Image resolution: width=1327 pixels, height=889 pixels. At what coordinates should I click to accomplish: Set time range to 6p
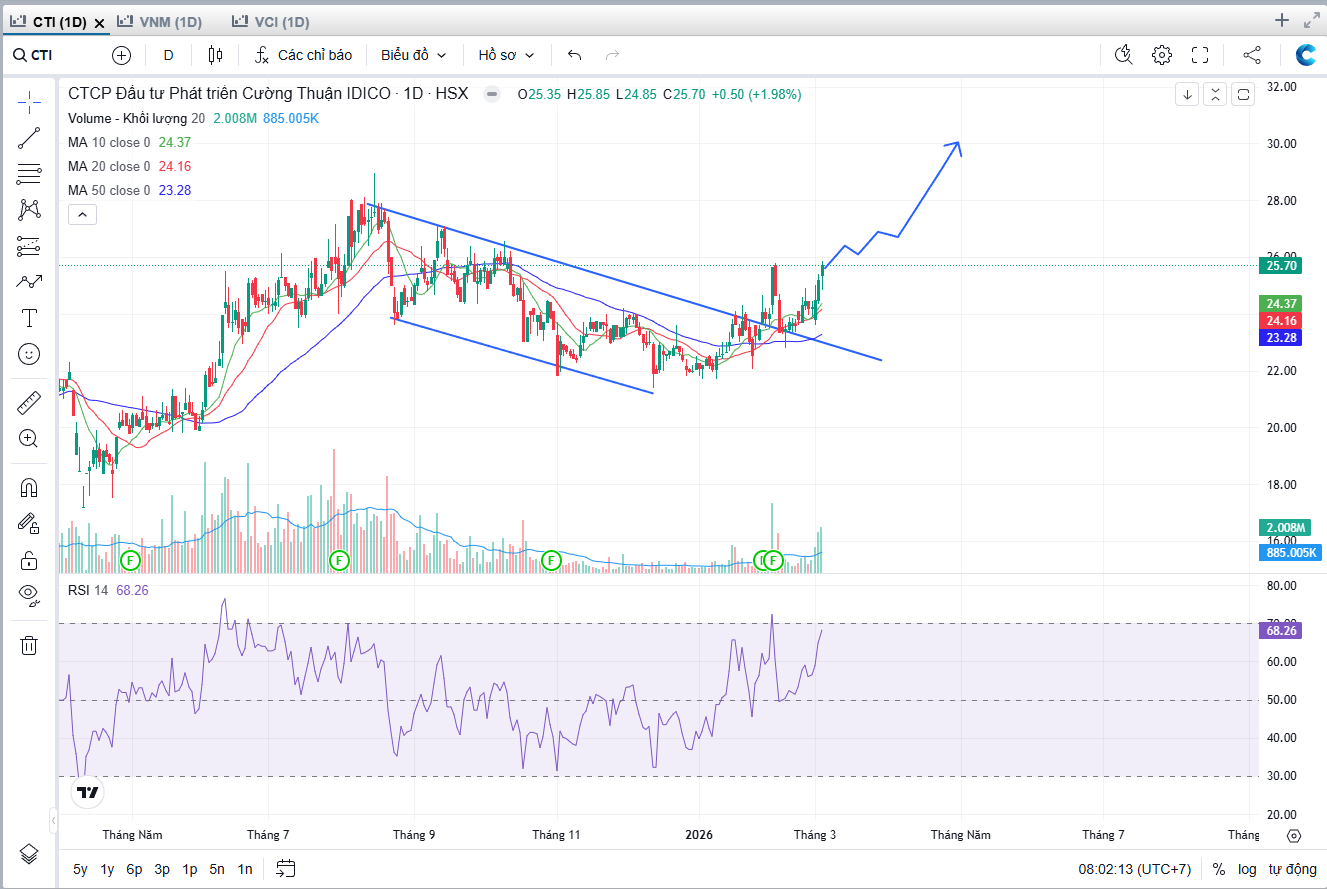click(x=134, y=869)
